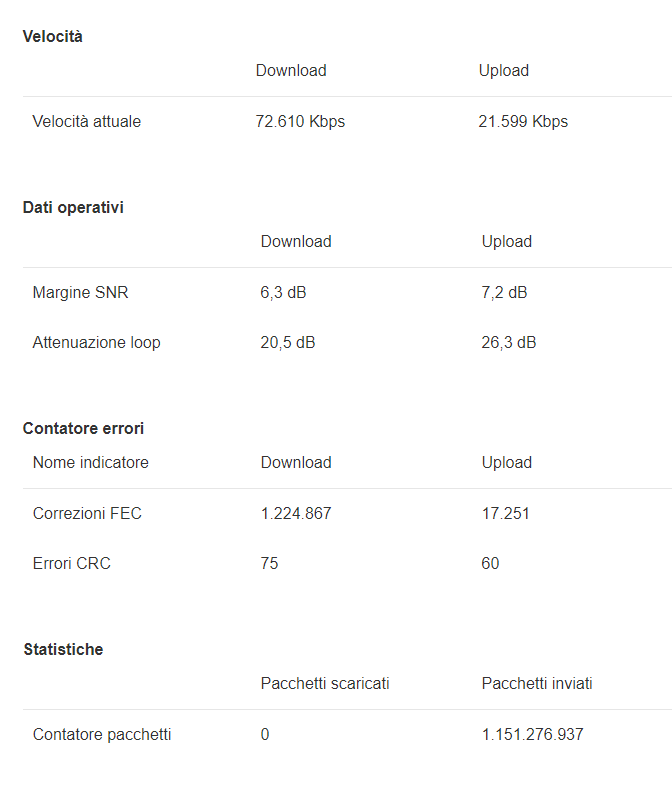Select the Errori CRC row label
The width and height of the screenshot is (672, 800).
click(71, 564)
